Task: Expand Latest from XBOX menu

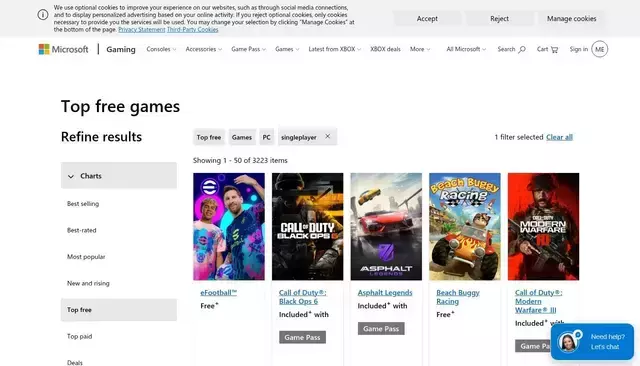Action: 335,49
